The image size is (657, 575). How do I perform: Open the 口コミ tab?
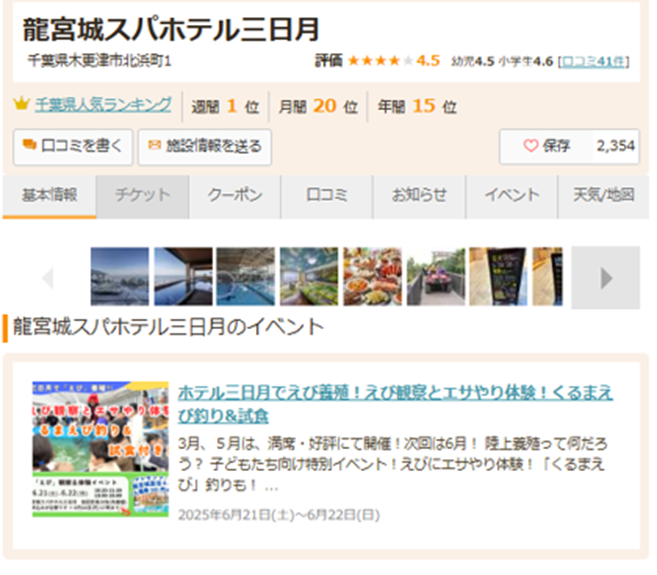[326, 196]
